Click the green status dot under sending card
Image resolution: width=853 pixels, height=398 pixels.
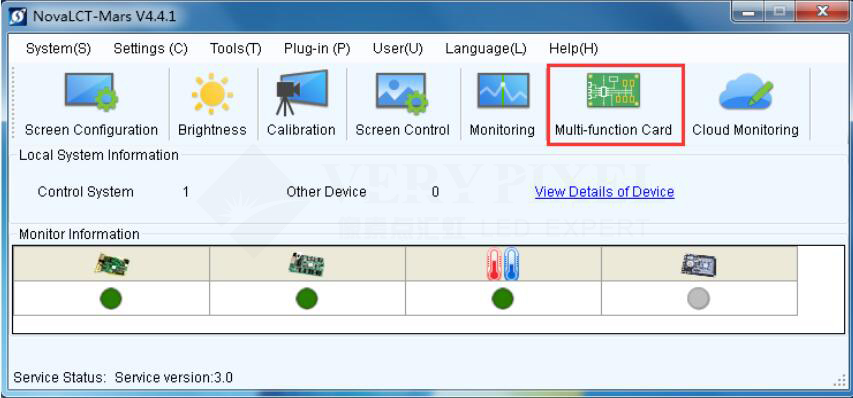click(111, 298)
